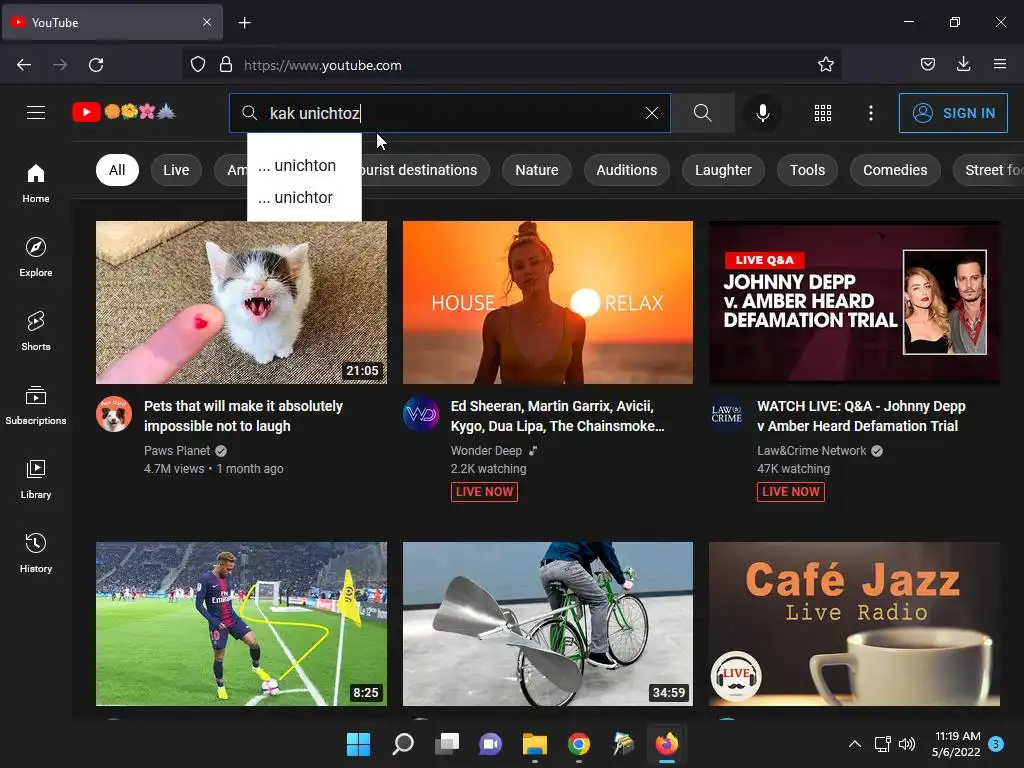Click LIVE NOW badge under Wonder Deep
1024x768 pixels.
point(484,492)
